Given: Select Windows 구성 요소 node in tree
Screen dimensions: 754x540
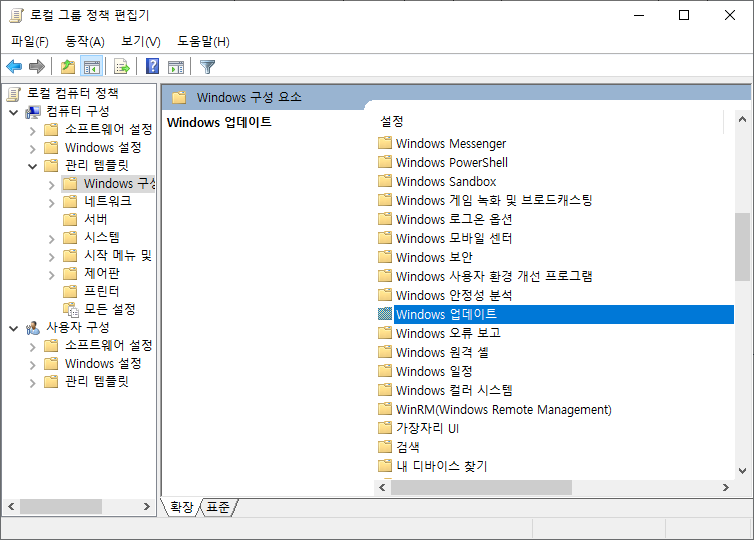Looking at the screenshot, I should click(x=119, y=184).
